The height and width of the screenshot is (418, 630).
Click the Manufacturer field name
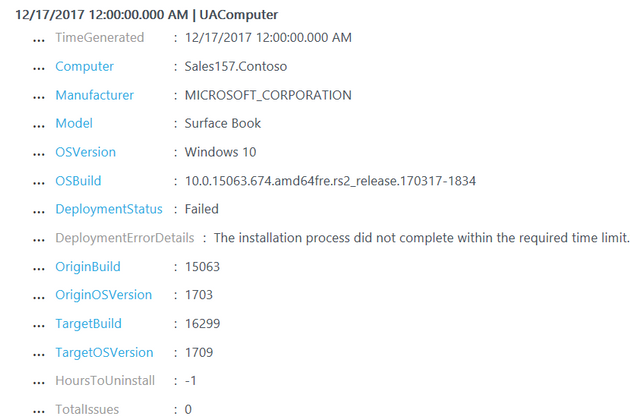[x=94, y=95]
